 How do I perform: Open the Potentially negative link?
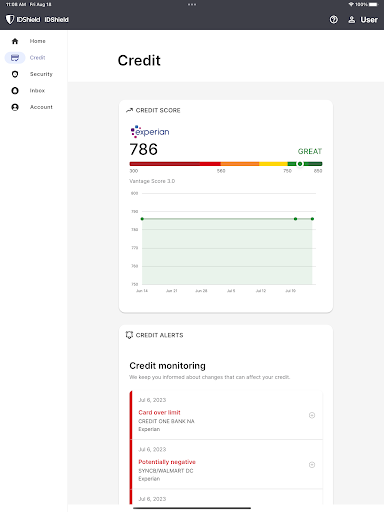(167, 462)
